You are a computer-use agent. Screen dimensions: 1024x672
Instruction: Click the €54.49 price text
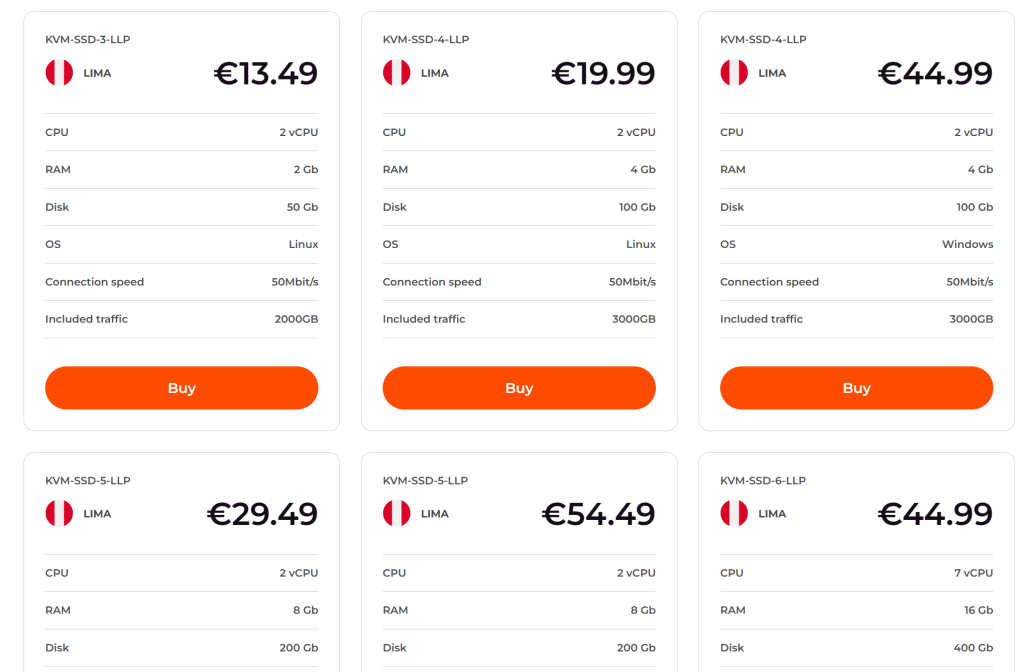[x=598, y=514]
